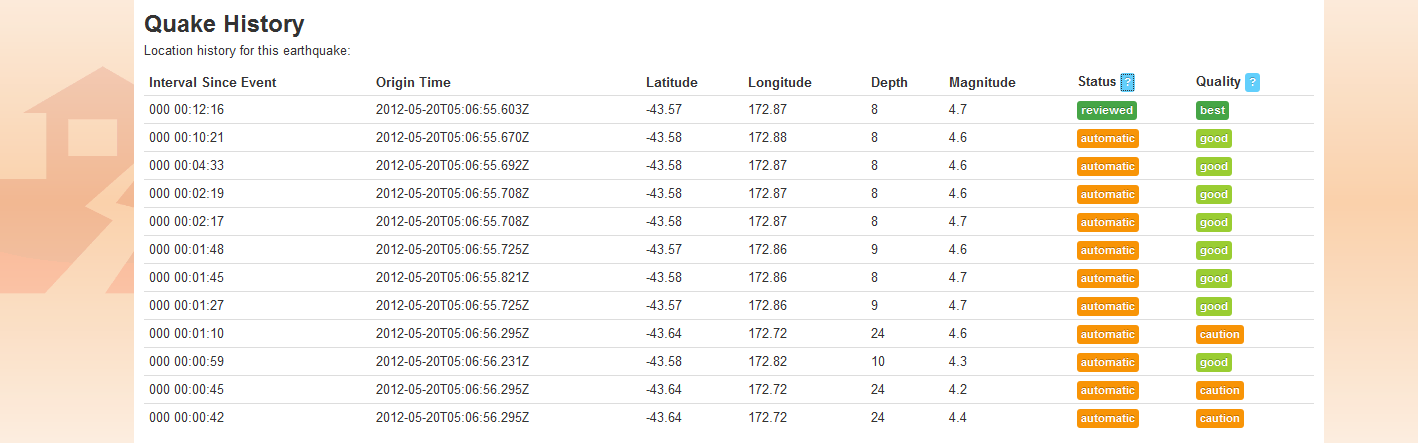
Task: Click the interval cell '000 00:04:33'
Action: [186, 166]
